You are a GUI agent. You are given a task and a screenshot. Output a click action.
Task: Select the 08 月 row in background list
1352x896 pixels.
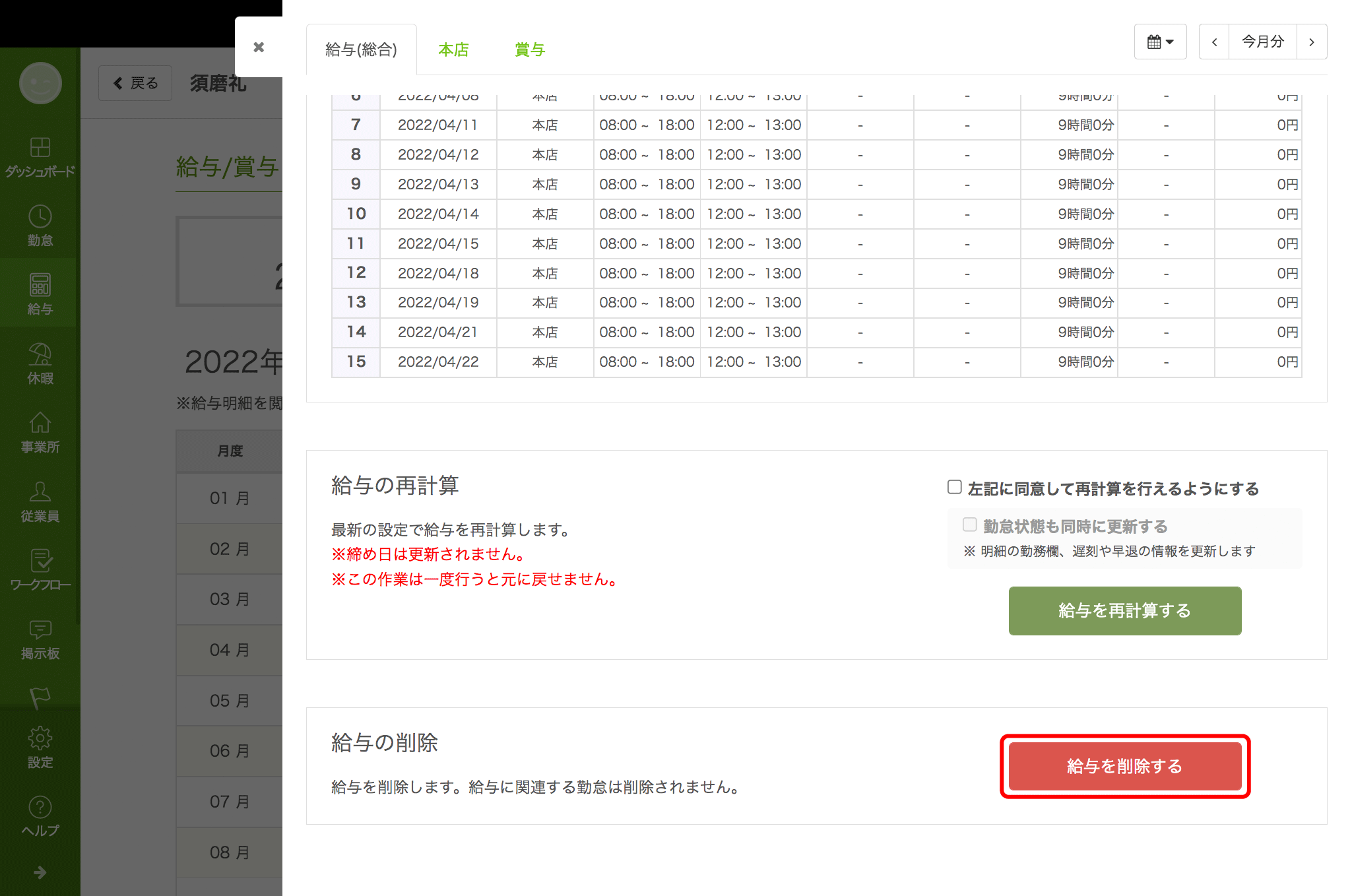click(x=229, y=852)
